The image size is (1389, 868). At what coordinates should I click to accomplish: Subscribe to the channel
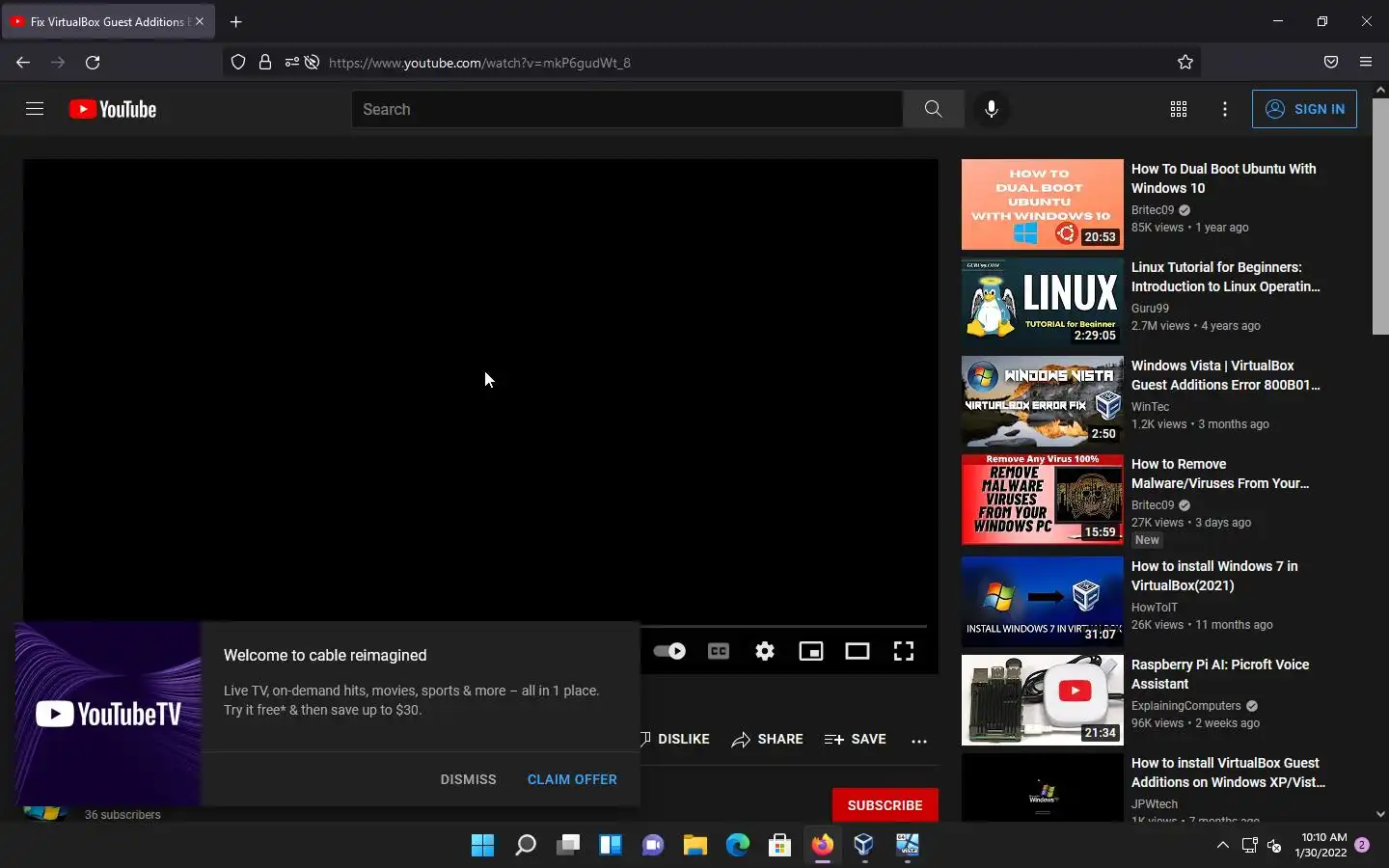tap(885, 805)
